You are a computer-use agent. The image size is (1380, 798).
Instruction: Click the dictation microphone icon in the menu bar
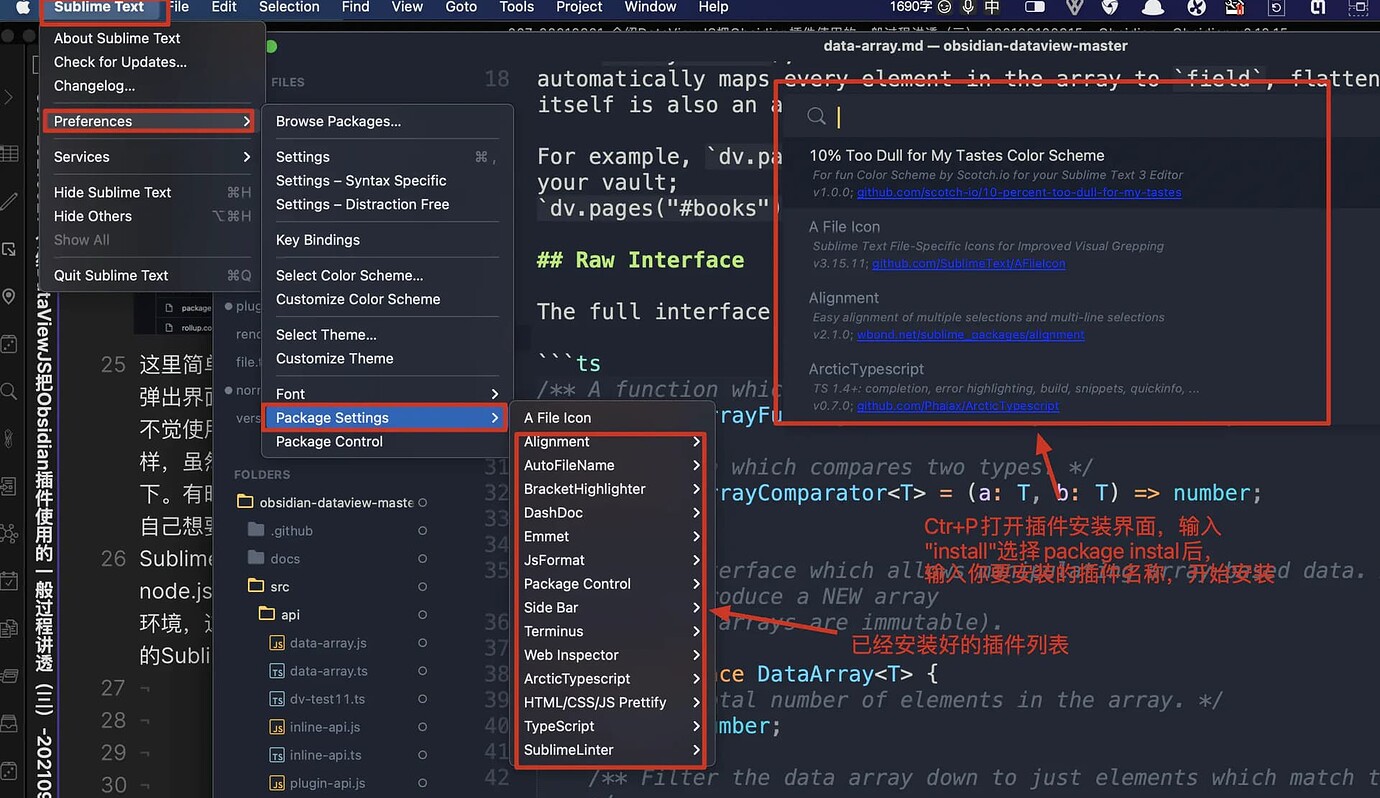[967, 8]
